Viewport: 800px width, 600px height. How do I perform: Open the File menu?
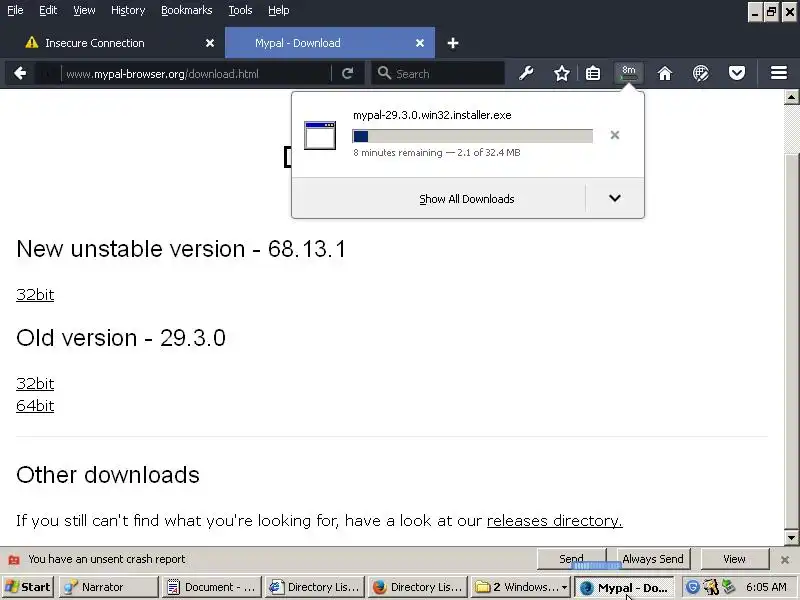[x=15, y=10]
